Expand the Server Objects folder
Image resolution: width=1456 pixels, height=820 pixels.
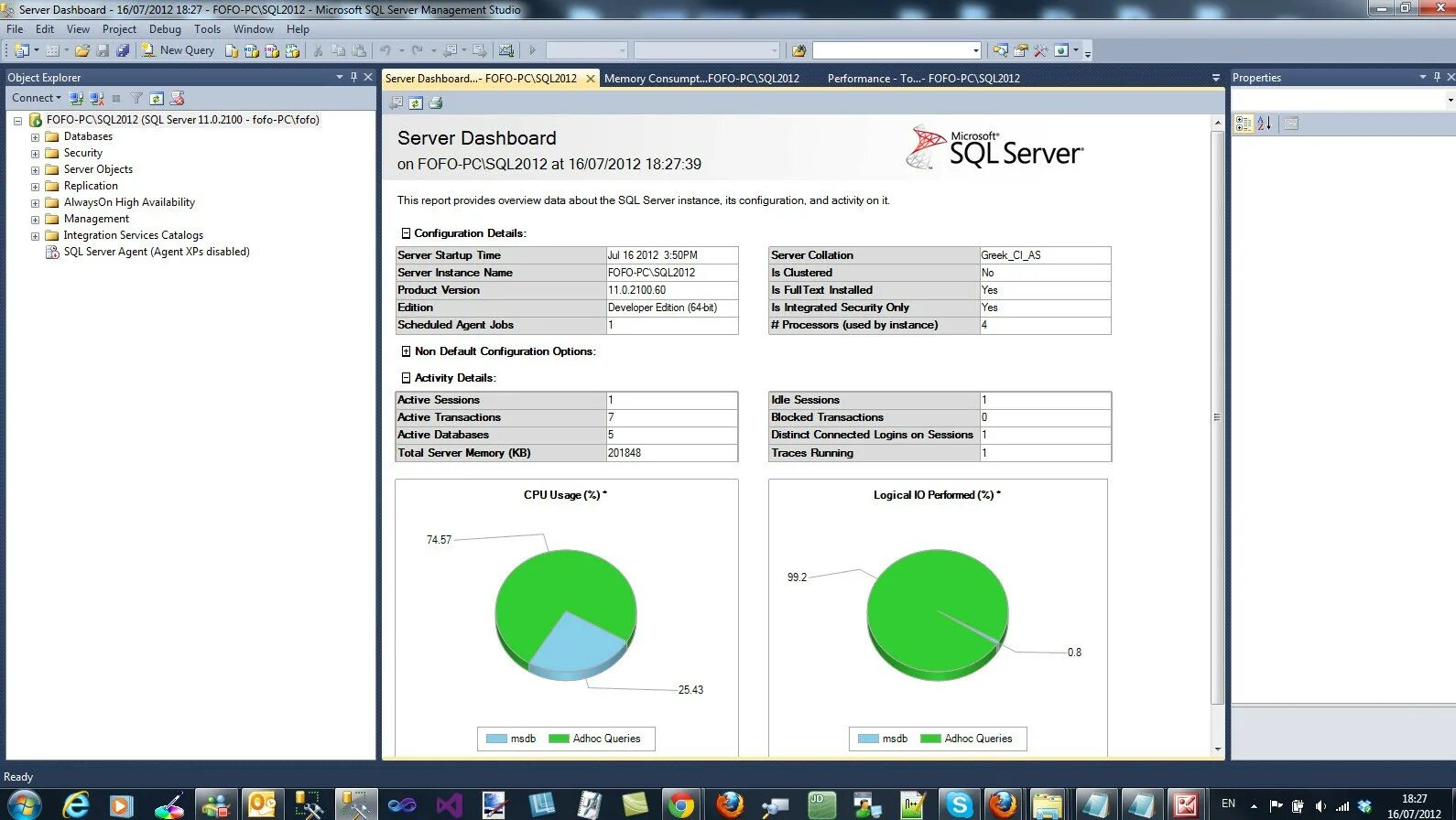click(x=35, y=170)
